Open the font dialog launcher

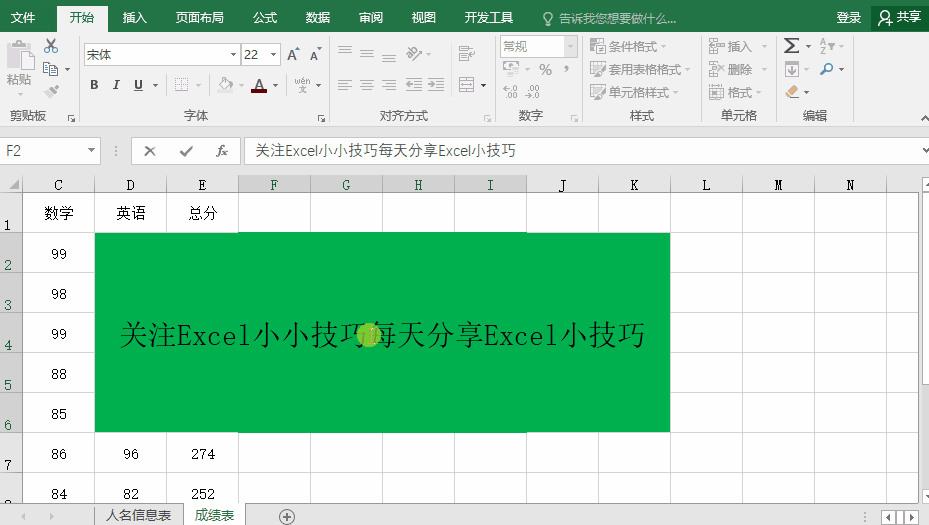coord(322,119)
